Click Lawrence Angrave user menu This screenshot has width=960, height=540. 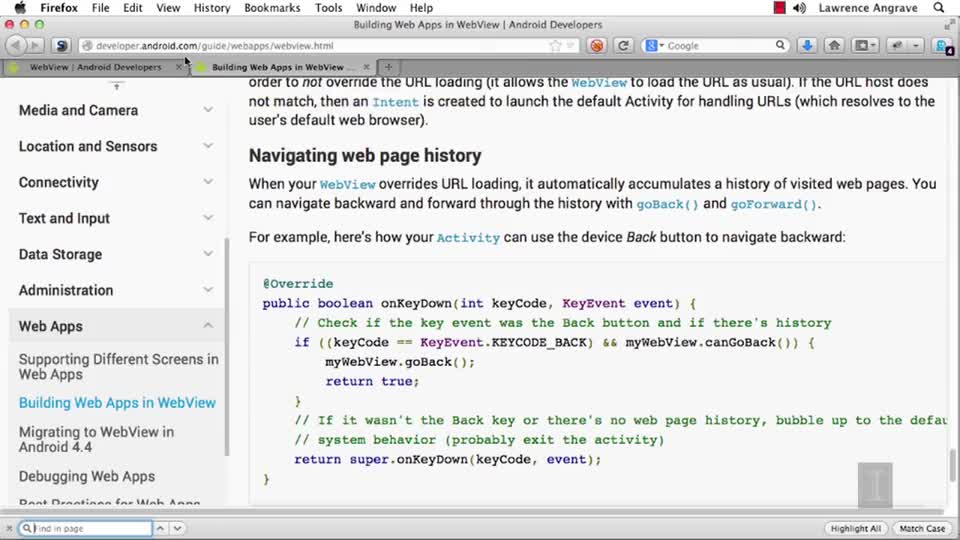(868, 8)
